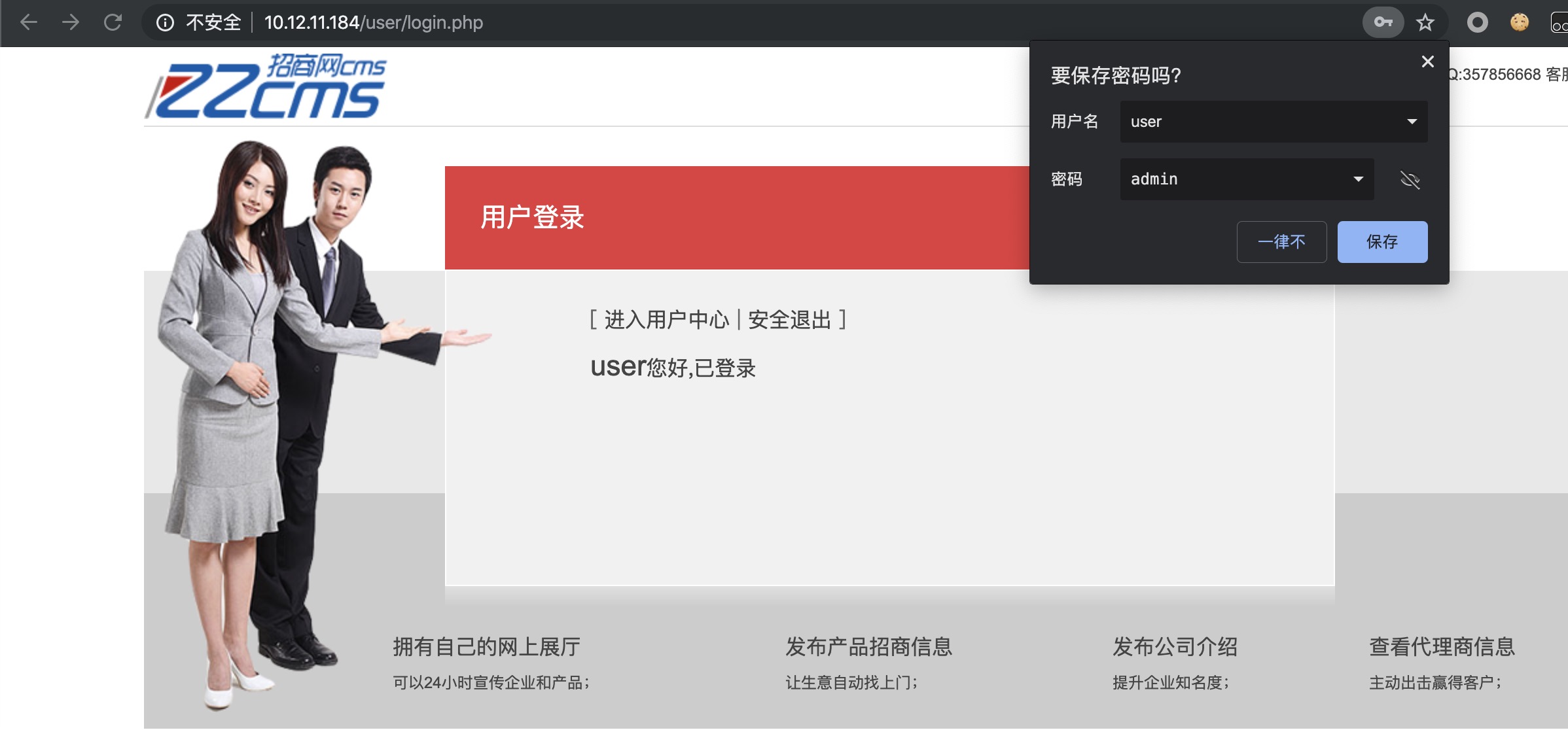Click the password key icon in address bar

coord(1383,23)
